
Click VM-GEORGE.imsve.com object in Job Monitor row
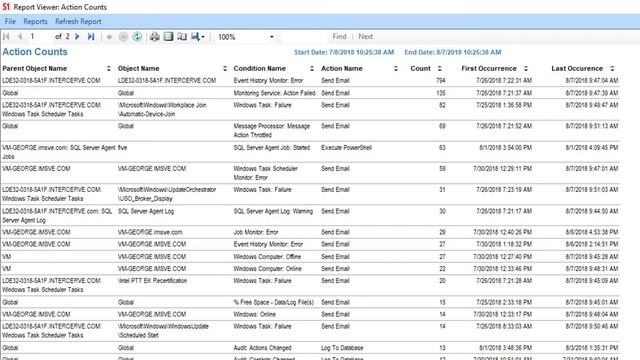(150, 232)
